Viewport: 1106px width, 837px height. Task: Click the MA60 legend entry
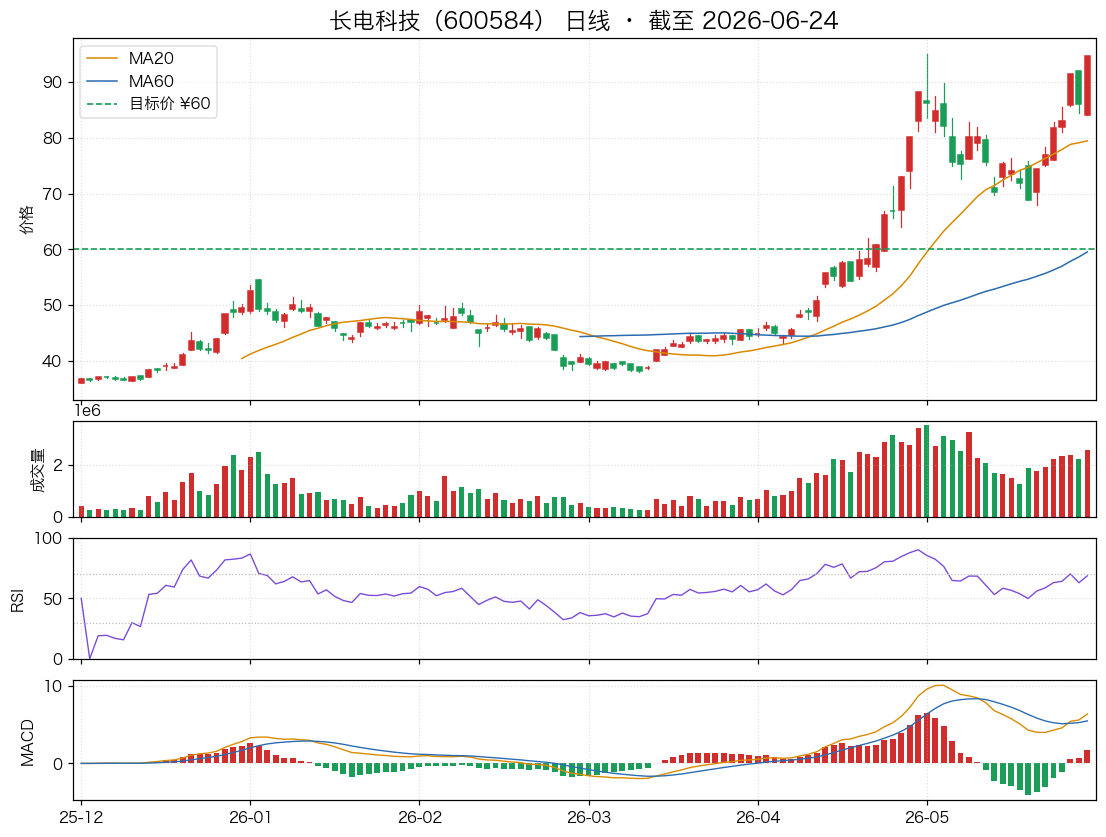151,81
